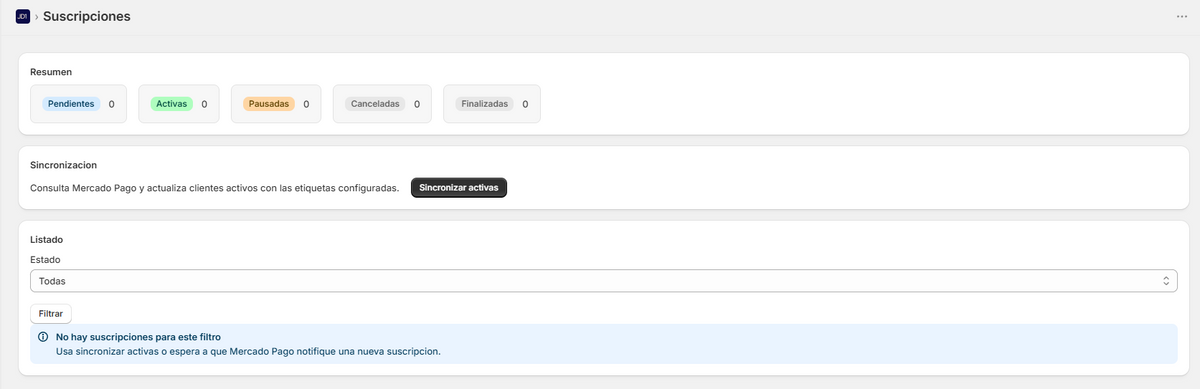Click the Finalizadas summary badge
The width and height of the screenshot is (1200, 389).
(484, 103)
